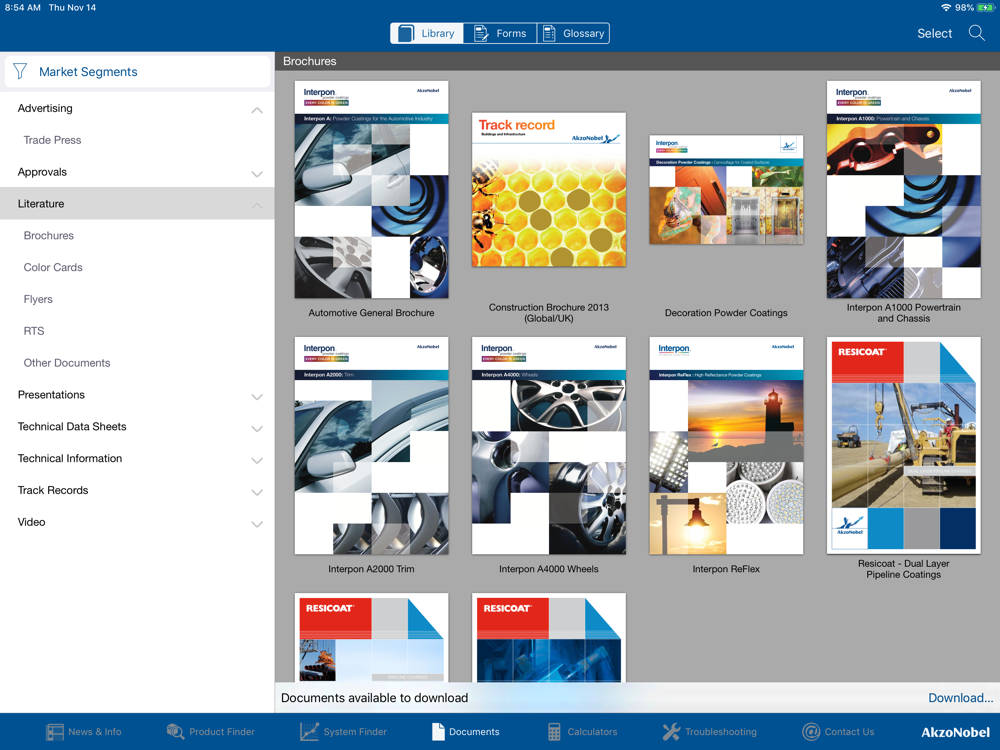Viewport: 1000px width, 750px height.
Task: Select RTS in the sidebar
Action: pyautogui.click(x=34, y=331)
